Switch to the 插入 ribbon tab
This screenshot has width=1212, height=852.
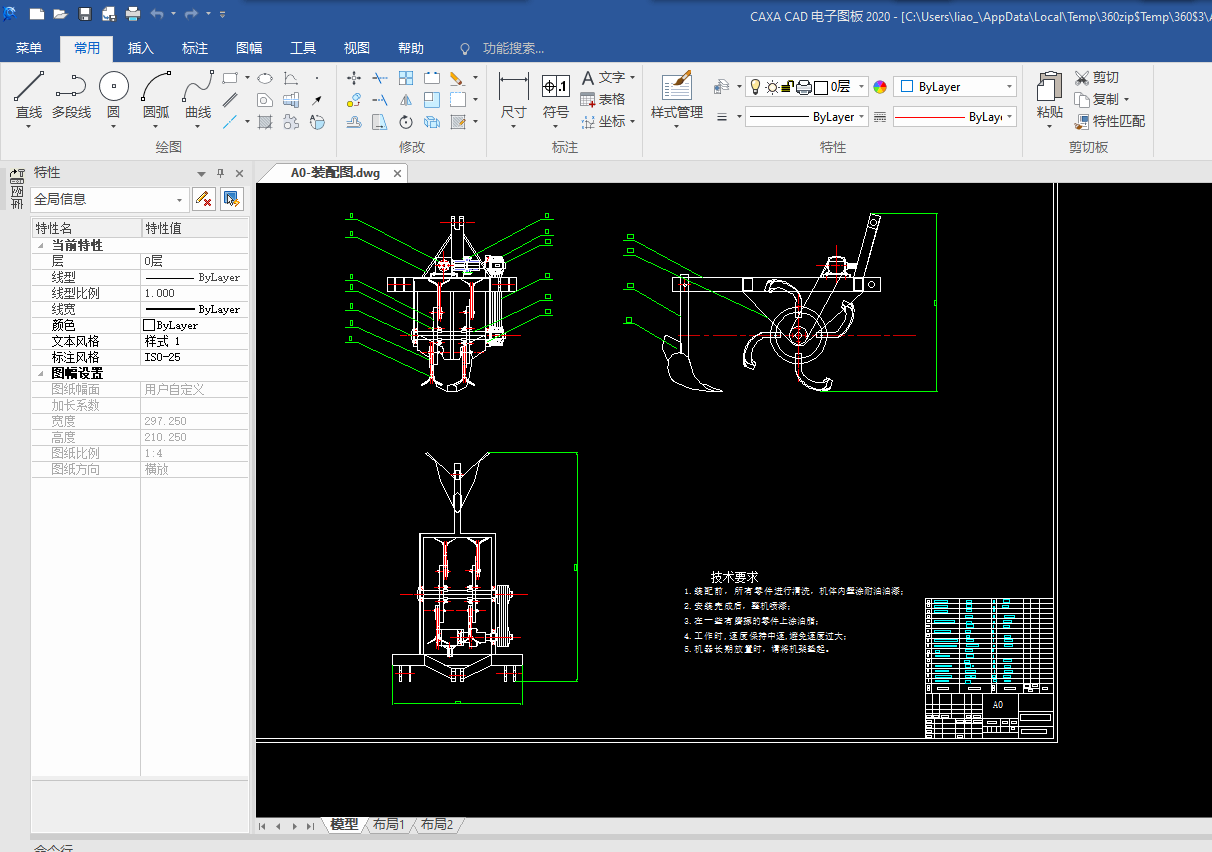tap(141, 48)
